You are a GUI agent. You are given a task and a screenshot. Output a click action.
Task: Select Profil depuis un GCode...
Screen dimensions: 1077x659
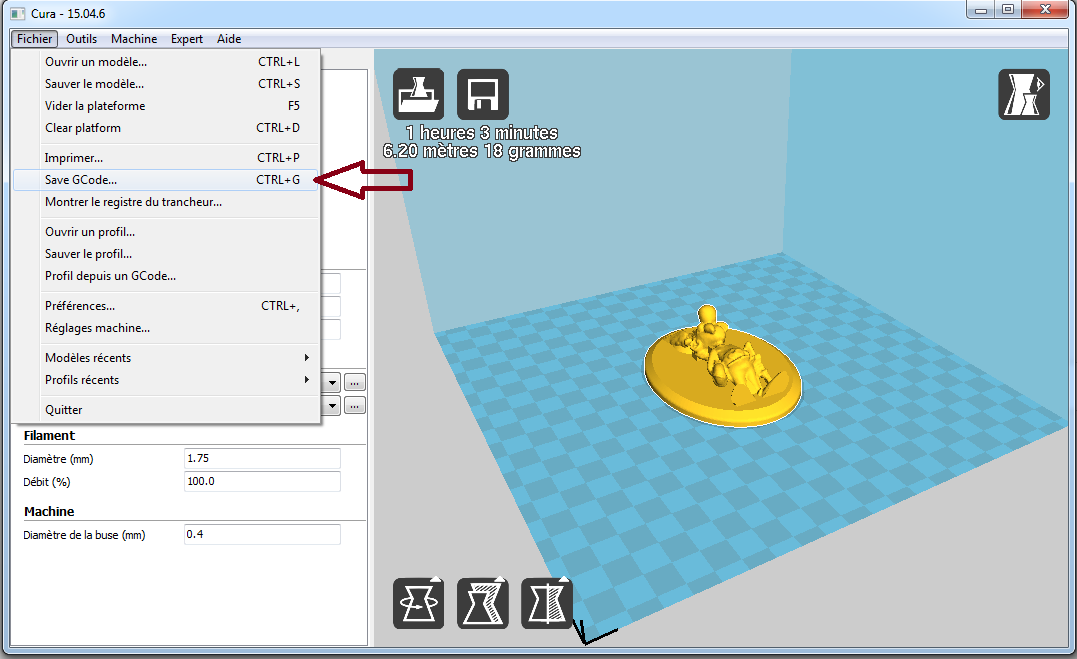tap(166, 276)
